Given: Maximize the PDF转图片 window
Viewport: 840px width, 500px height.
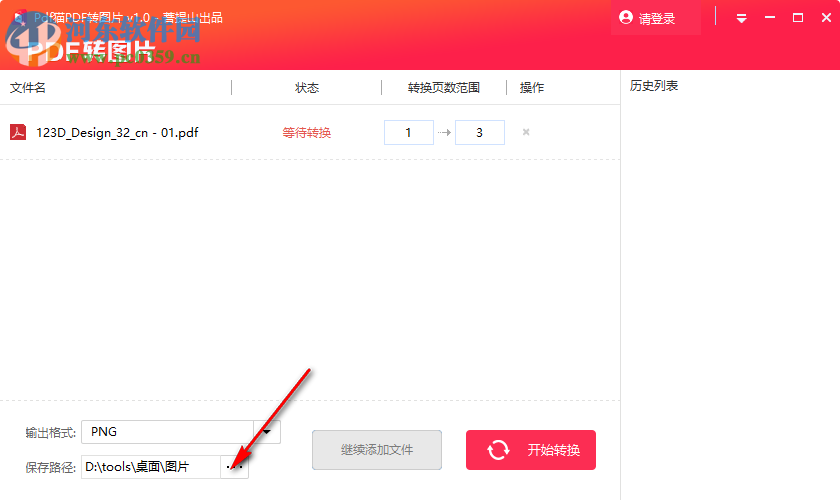Looking at the screenshot, I should point(798,18).
